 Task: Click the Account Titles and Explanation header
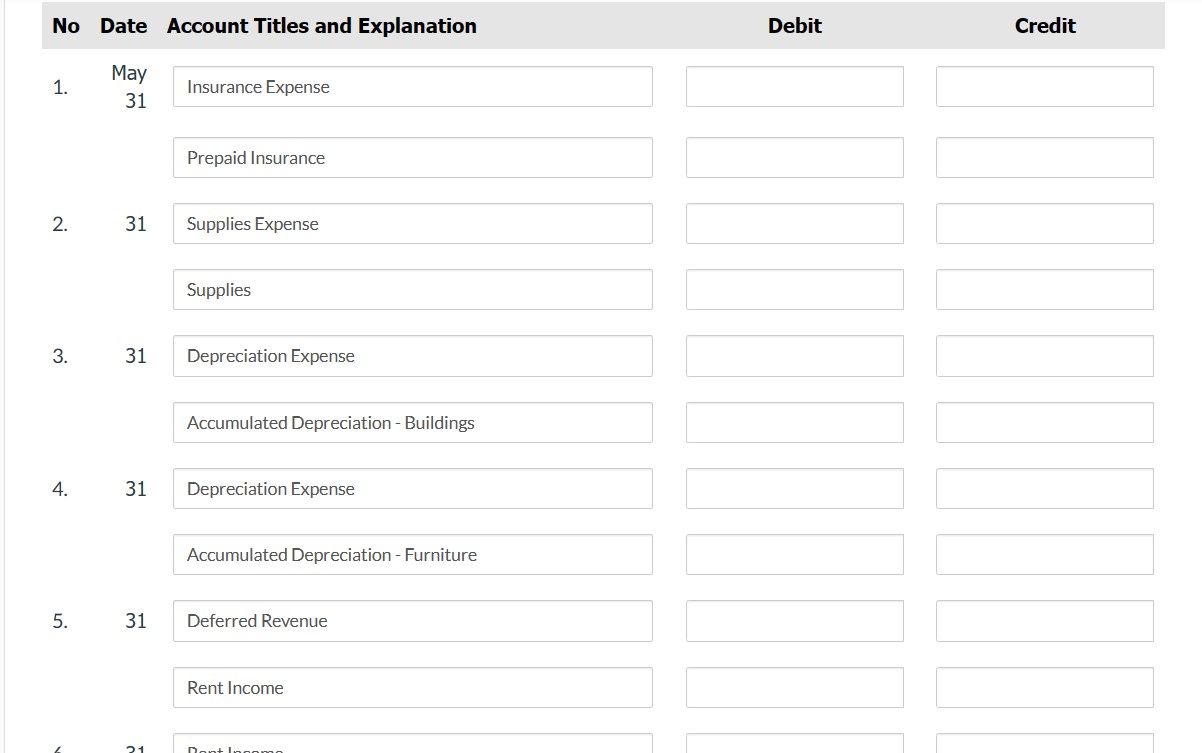pos(322,26)
